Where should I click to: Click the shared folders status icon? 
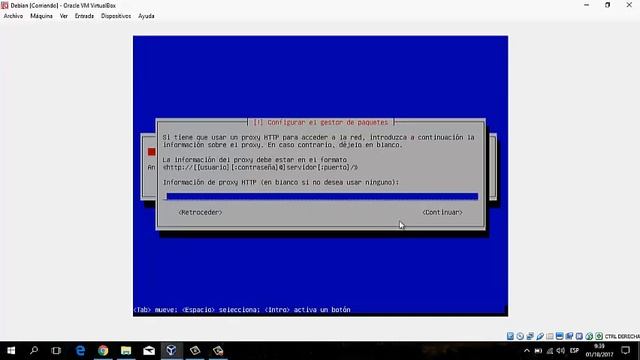point(550,336)
